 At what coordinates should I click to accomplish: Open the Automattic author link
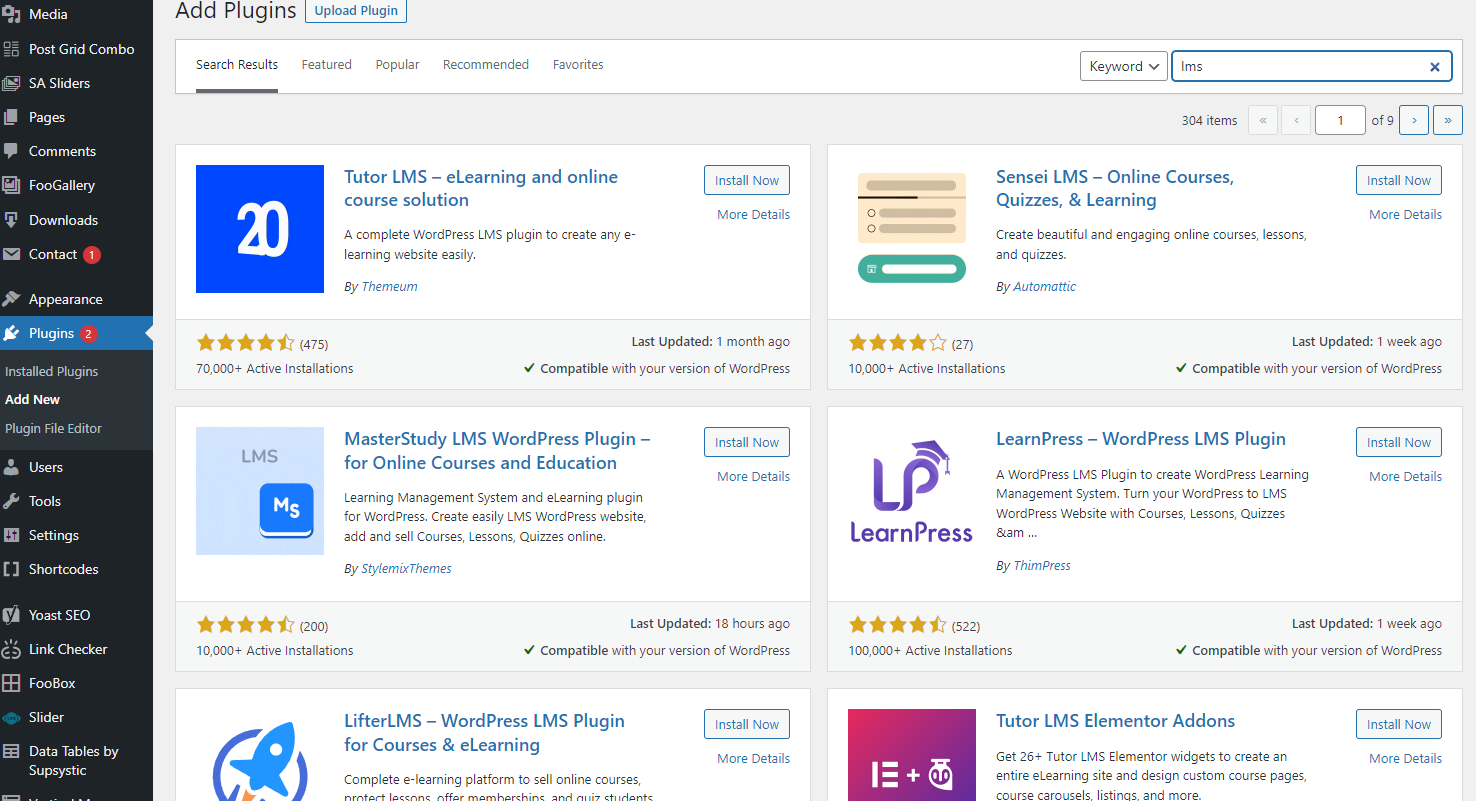click(x=1045, y=287)
